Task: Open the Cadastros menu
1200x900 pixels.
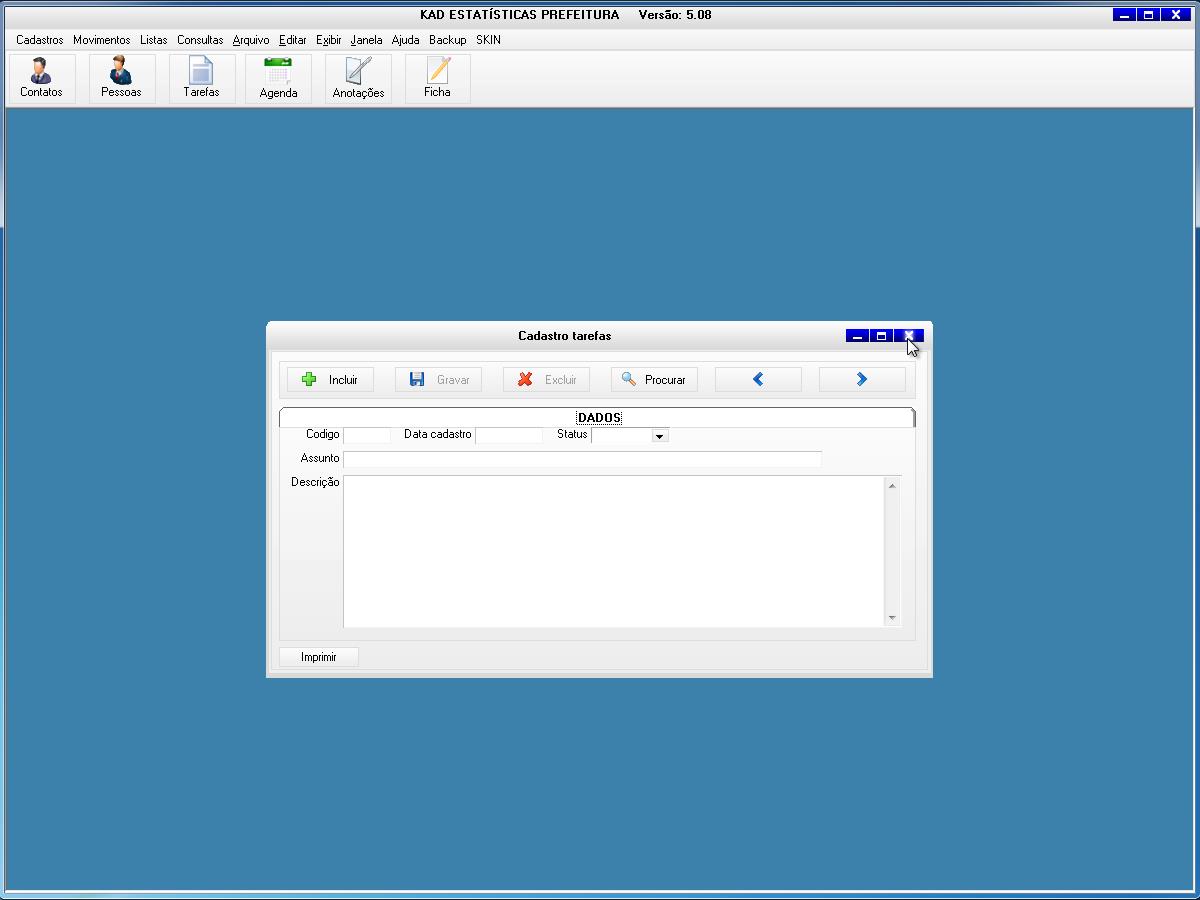Action: coord(40,40)
